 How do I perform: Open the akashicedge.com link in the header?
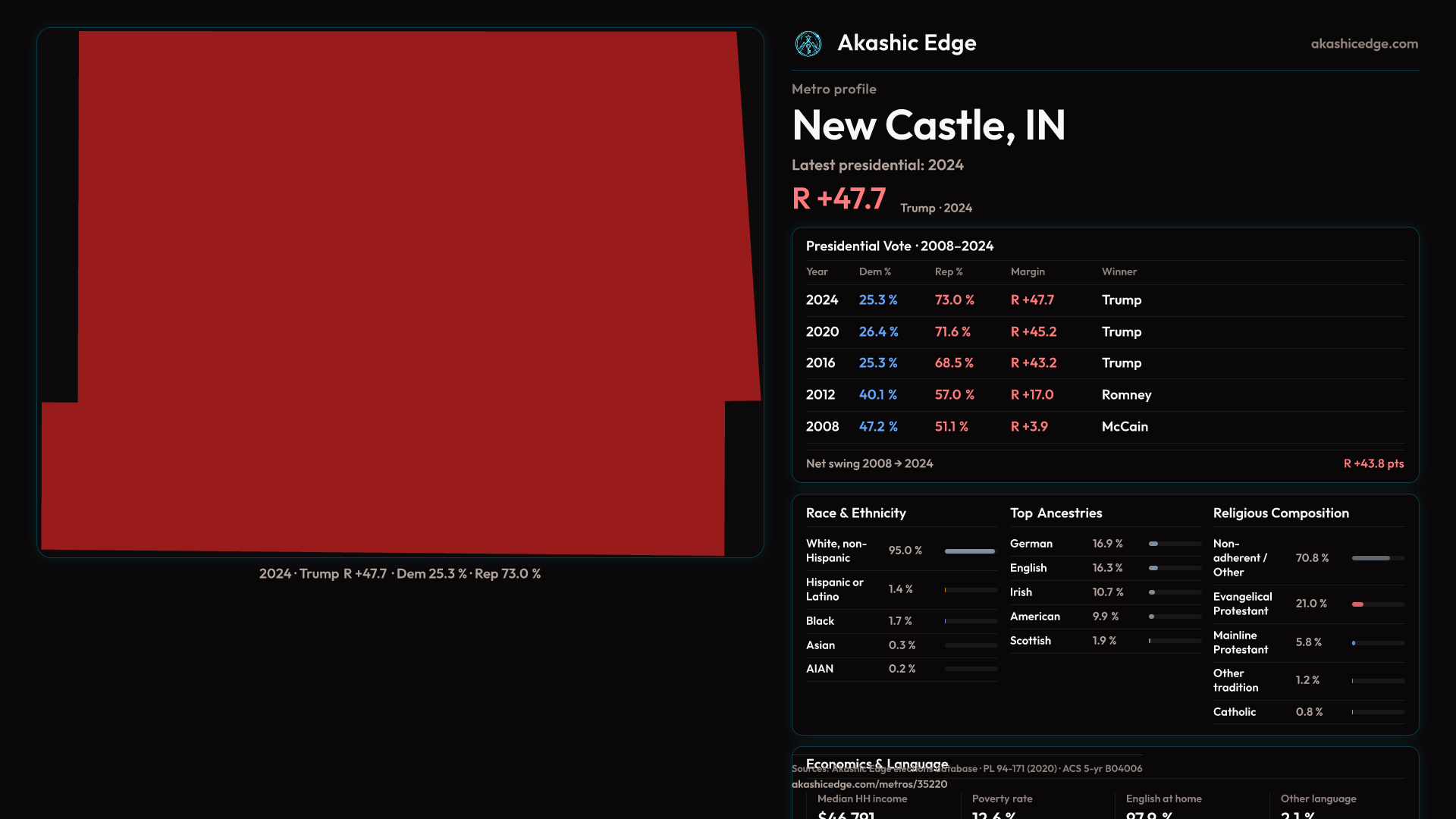(1363, 44)
